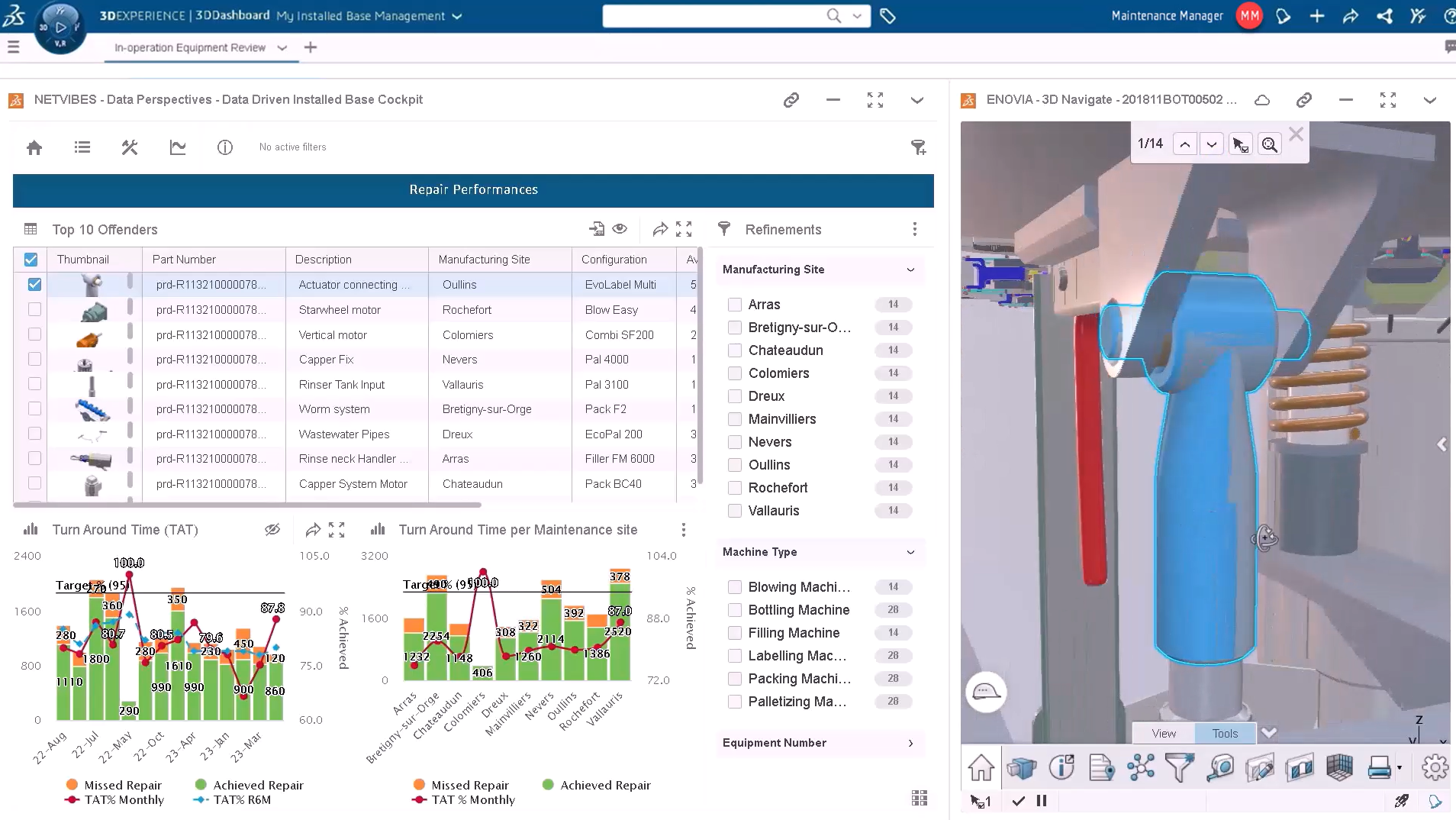This screenshot has width=1456, height=820.
Task: Click the Missed Repair orange legend swatch
Action: click(72, 785)
